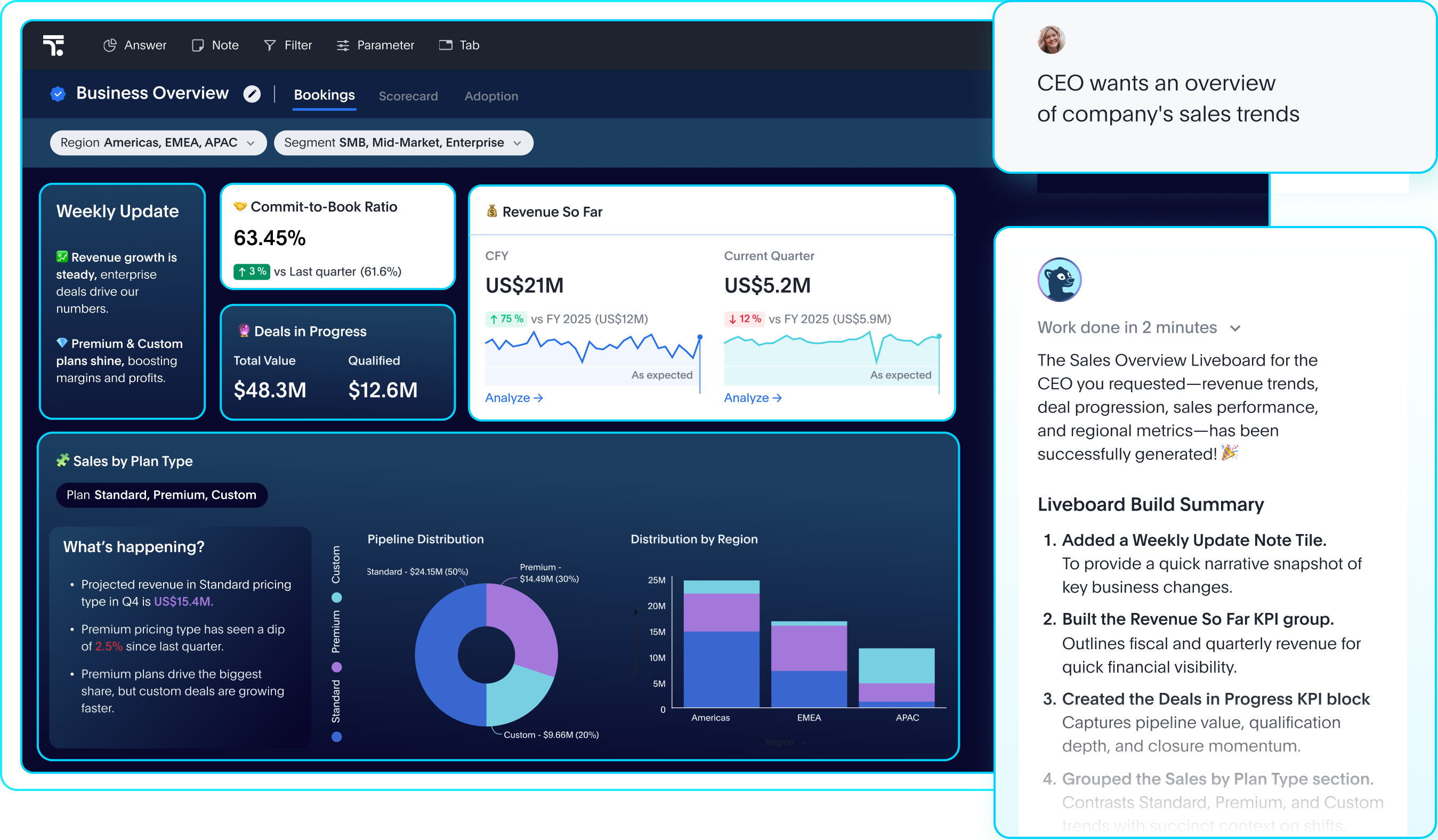This screenshot has width=1438, height=840.
Task: Click the Parameter sliders icon
Action: point(342,45)
